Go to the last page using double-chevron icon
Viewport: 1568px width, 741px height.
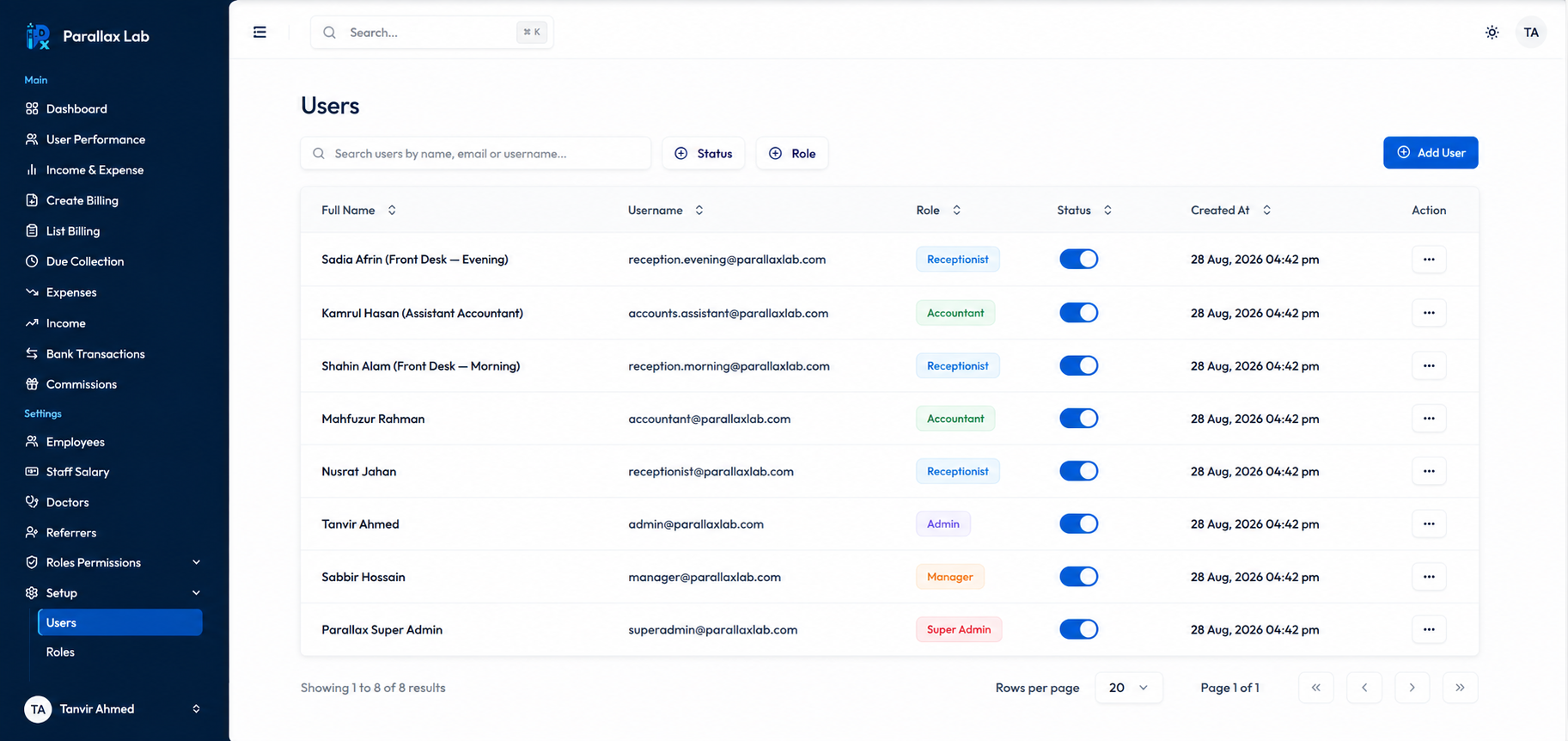click(x=1460, y=688)
